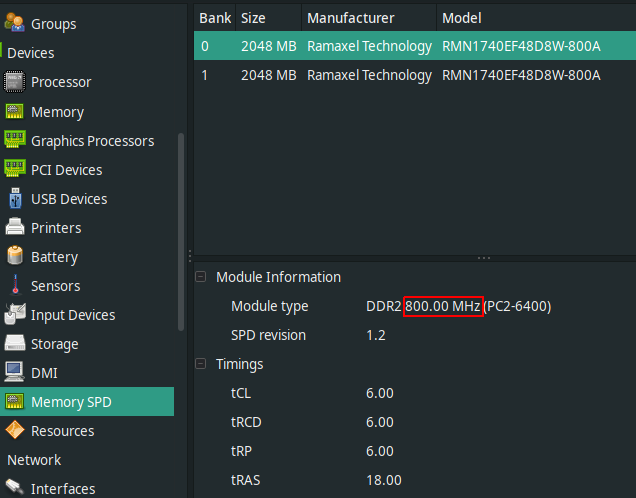
Task: Open the Storage entry label
Action: pos(55,344)
